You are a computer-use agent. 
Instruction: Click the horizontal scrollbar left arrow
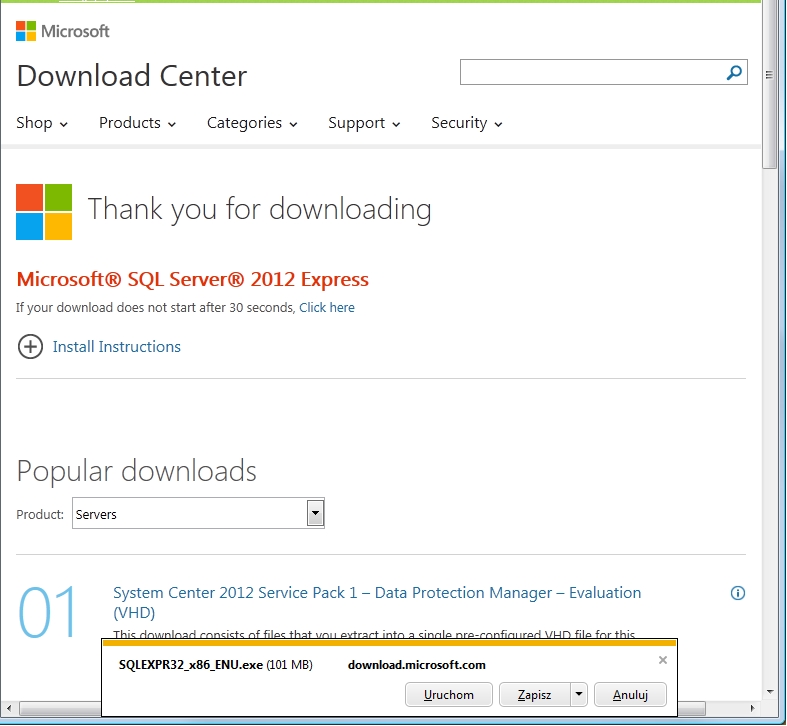pyautogui.click(x=9, y=708)
